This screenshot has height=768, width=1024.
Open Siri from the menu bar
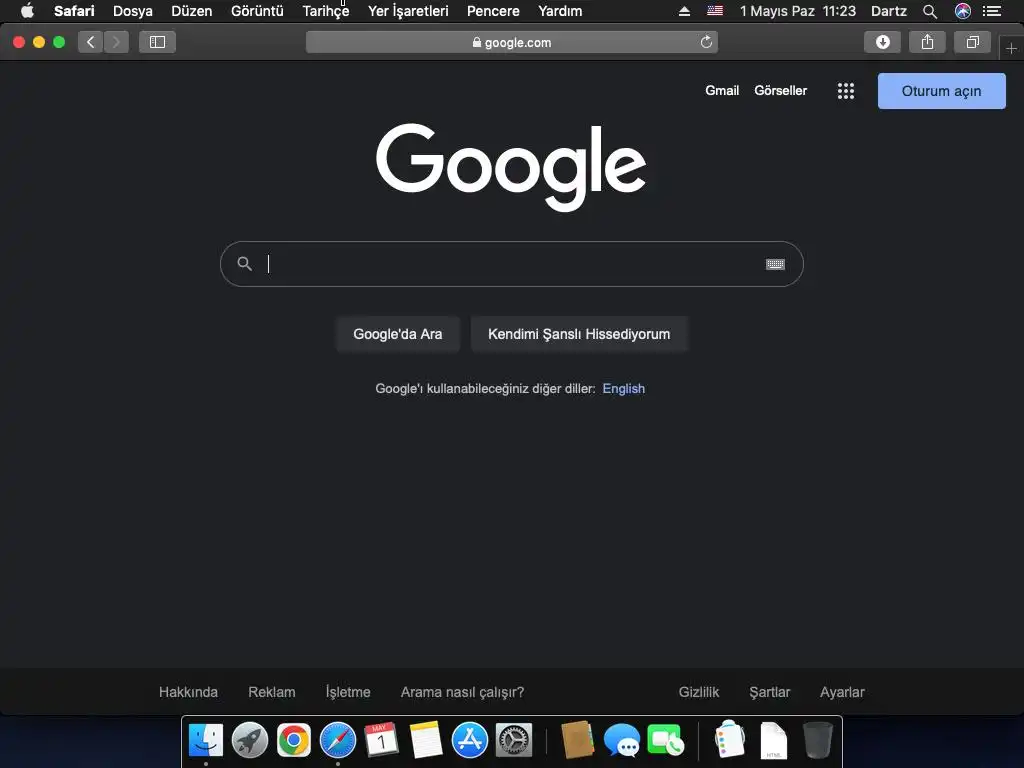click(962, 11)
